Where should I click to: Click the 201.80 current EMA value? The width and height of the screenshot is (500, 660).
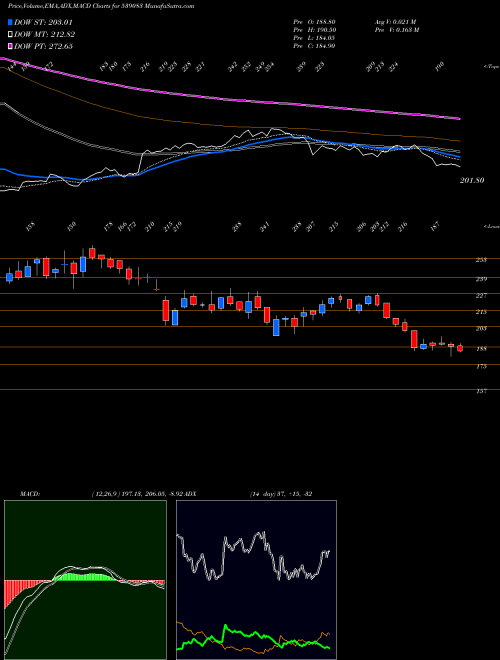click(x=472, y=180)
